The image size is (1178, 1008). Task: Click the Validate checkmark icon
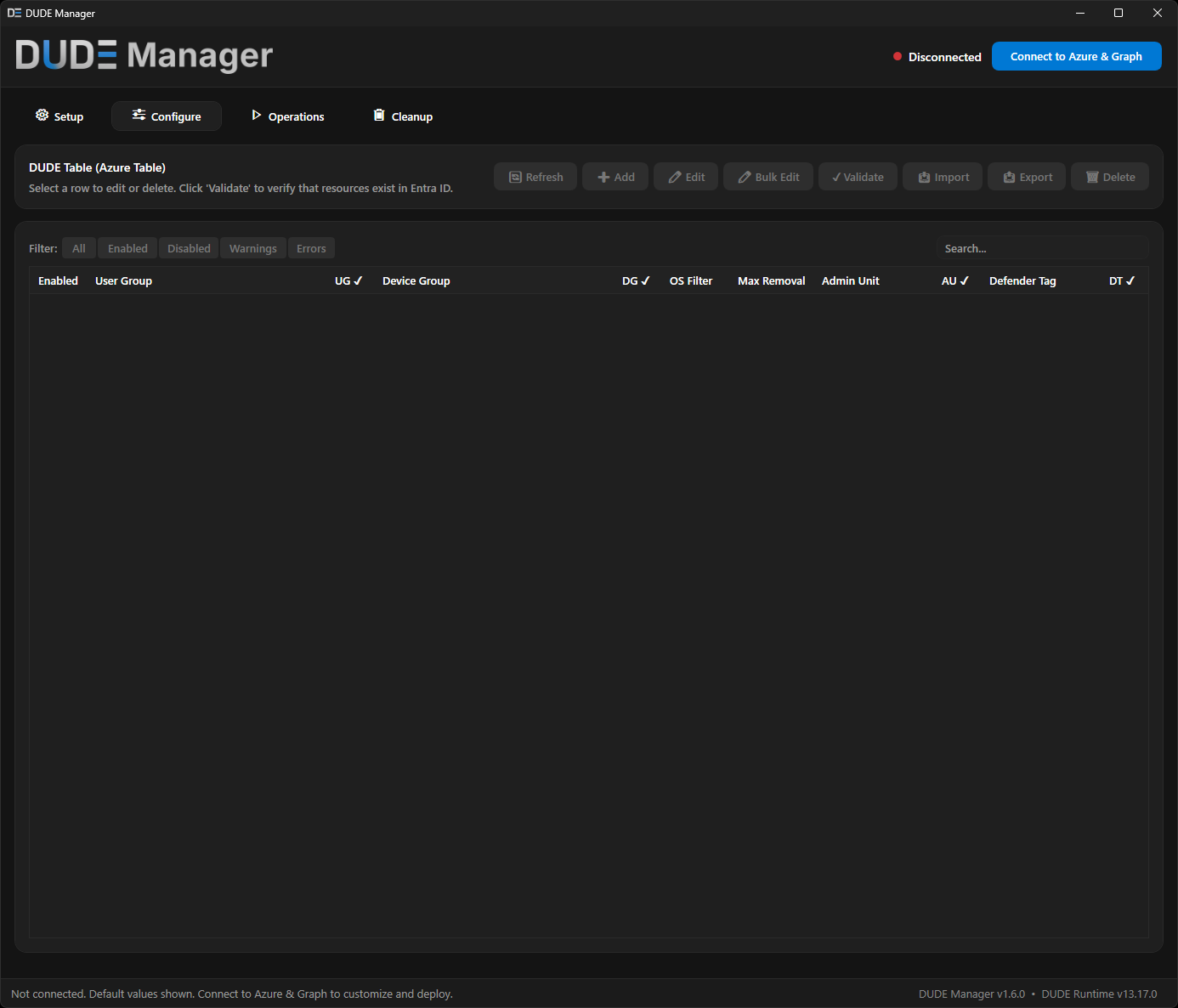point(835,177)
